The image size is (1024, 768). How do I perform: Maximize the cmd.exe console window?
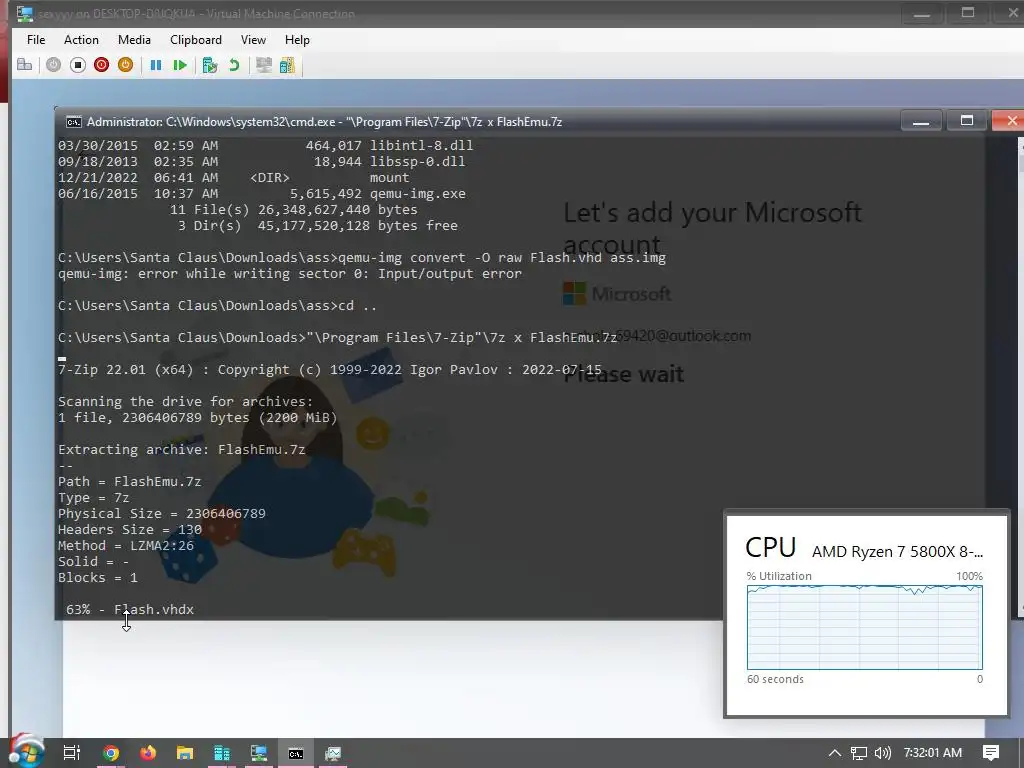[x=967, y=121]
